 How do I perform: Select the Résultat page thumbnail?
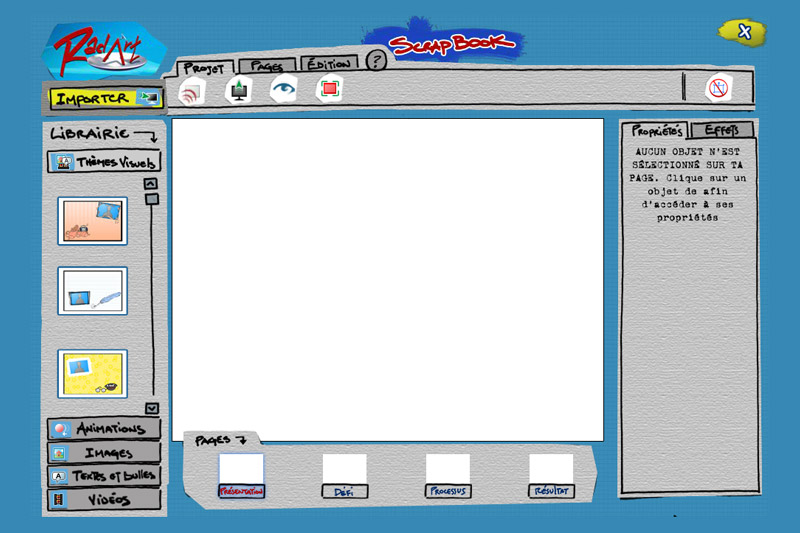click(551, 468)
